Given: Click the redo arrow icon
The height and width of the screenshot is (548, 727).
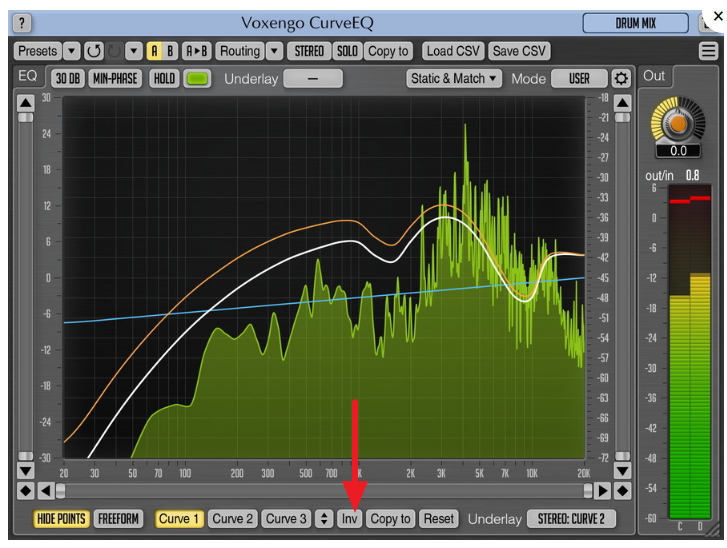Looking at the screenshot, I should click(x=114, y=51).
